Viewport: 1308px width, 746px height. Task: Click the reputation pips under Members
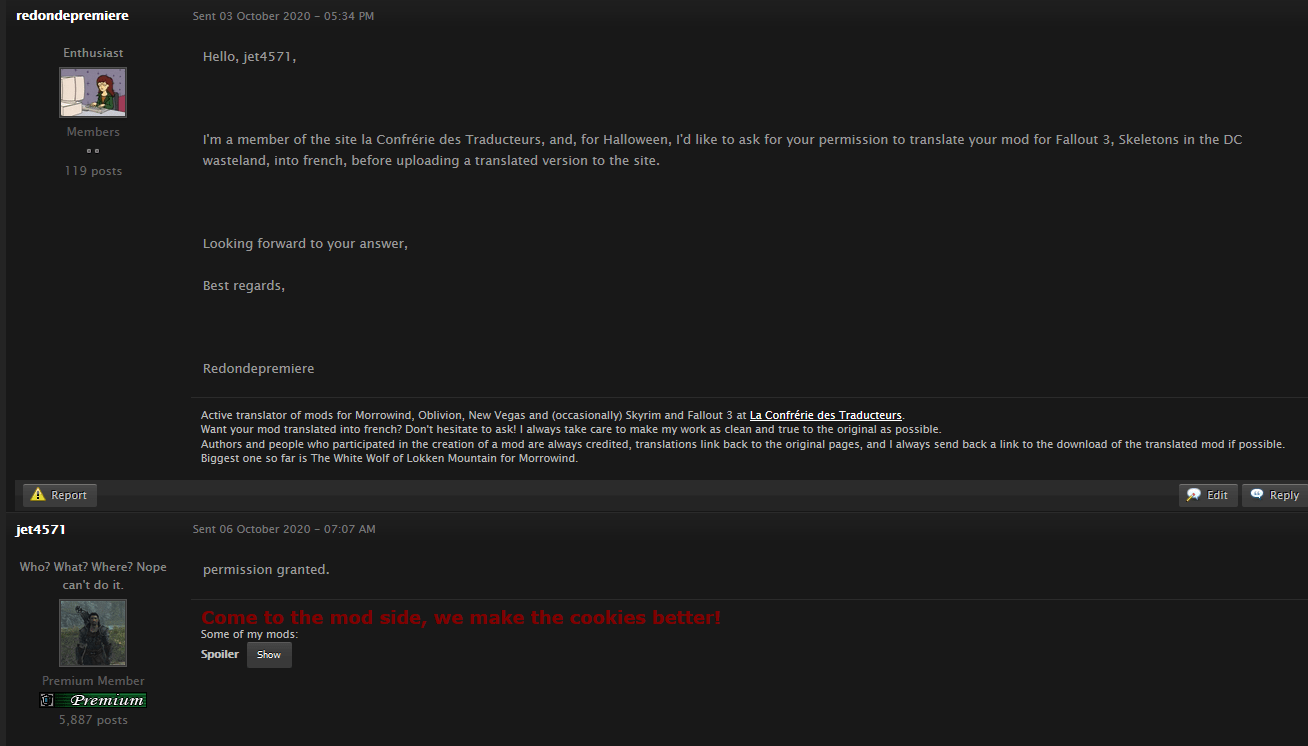93,151
